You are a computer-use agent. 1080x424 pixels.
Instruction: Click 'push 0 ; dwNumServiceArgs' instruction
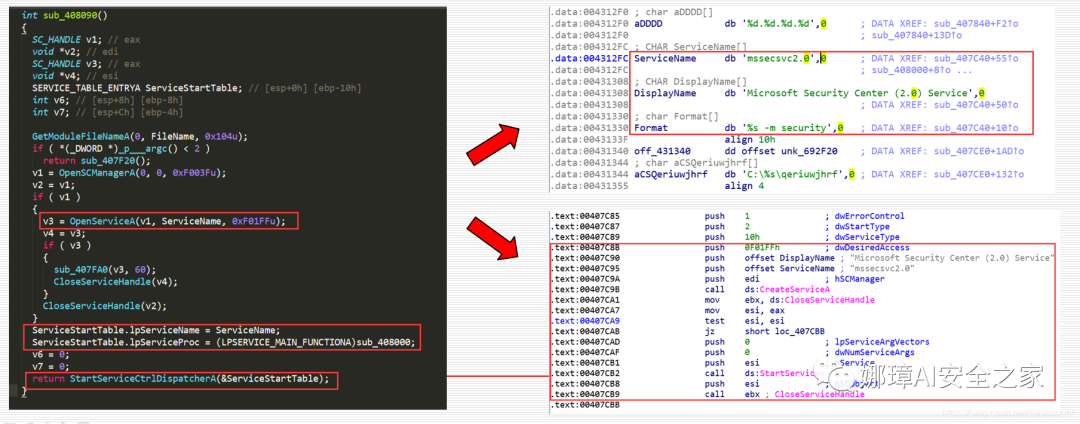811,352
